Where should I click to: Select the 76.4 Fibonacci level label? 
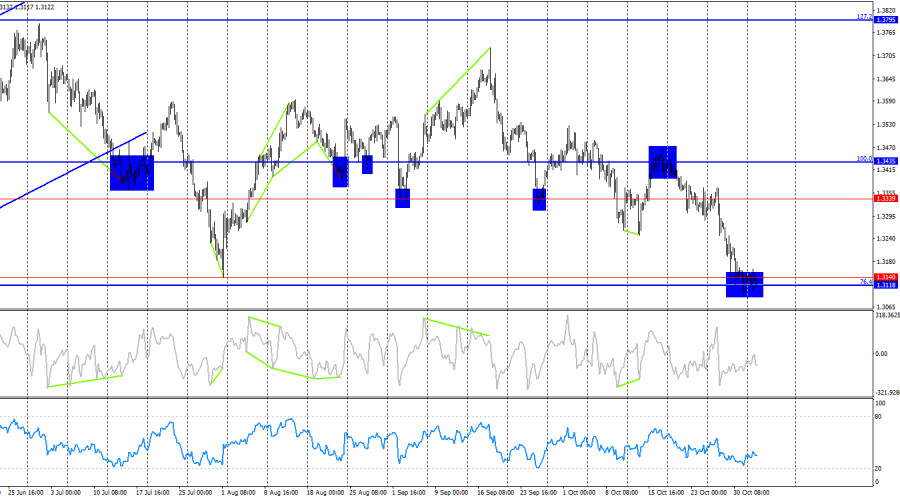(866, 282)
